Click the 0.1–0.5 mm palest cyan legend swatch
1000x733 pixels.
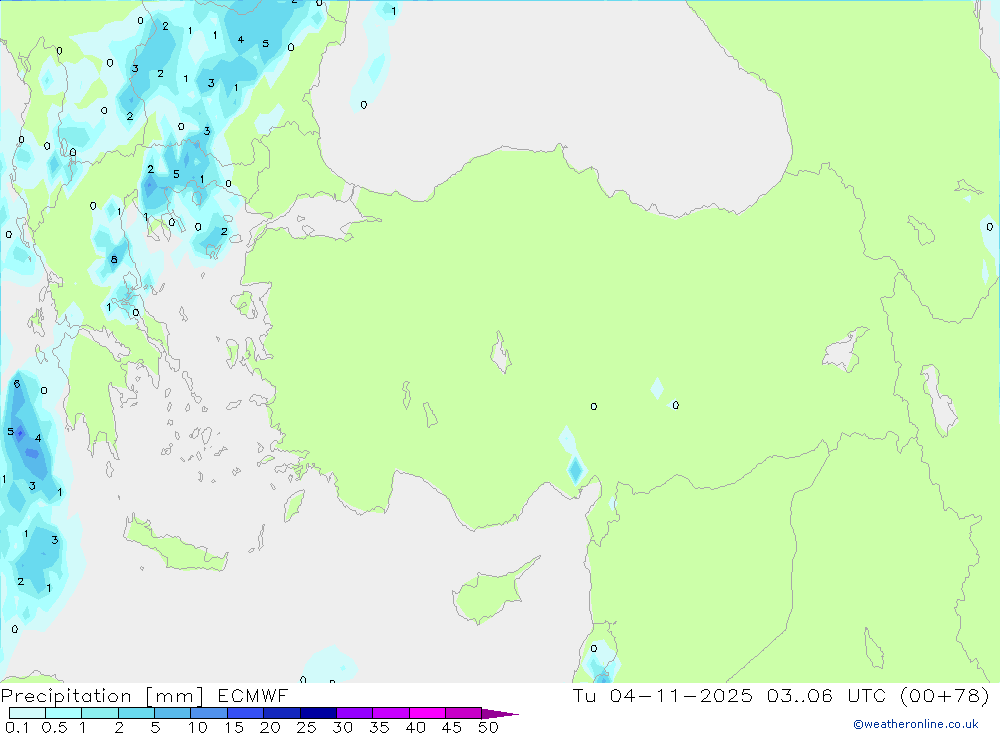[27, 713]
